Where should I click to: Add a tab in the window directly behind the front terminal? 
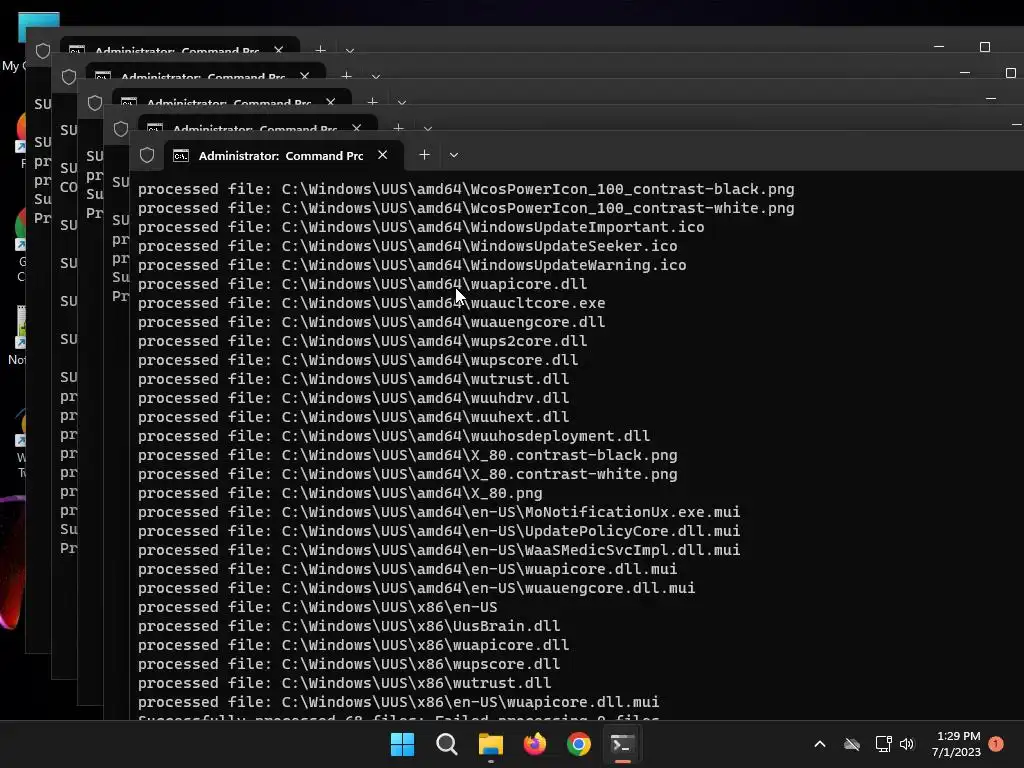coord(398,127)
